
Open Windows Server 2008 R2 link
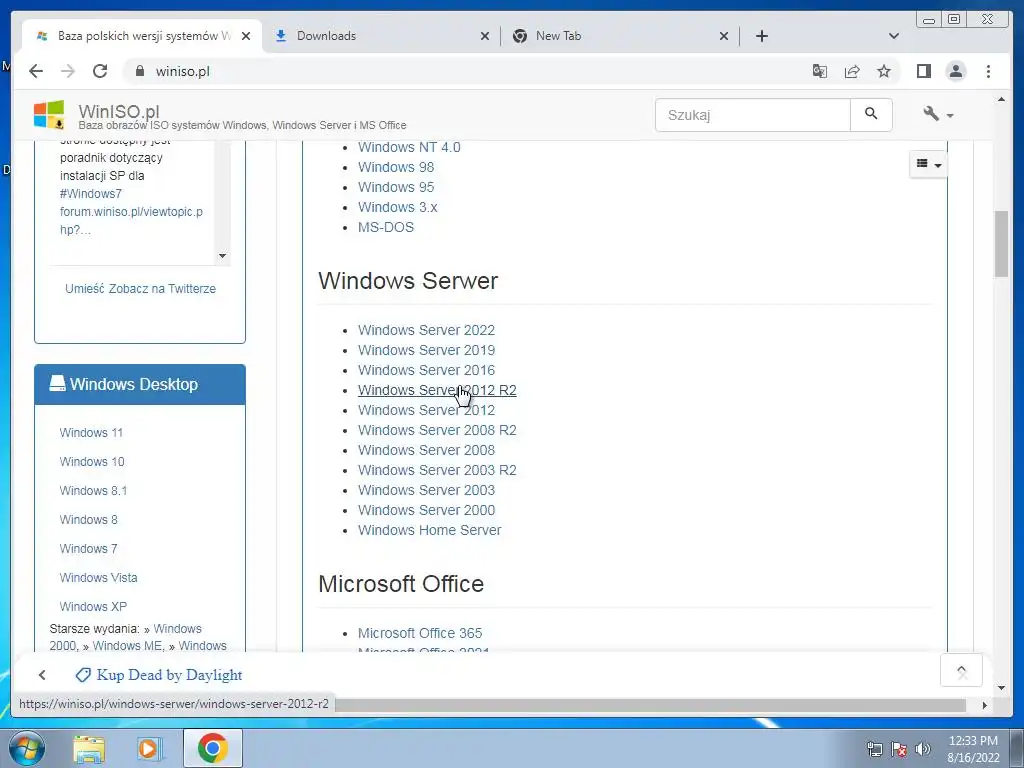coord(437,430)
